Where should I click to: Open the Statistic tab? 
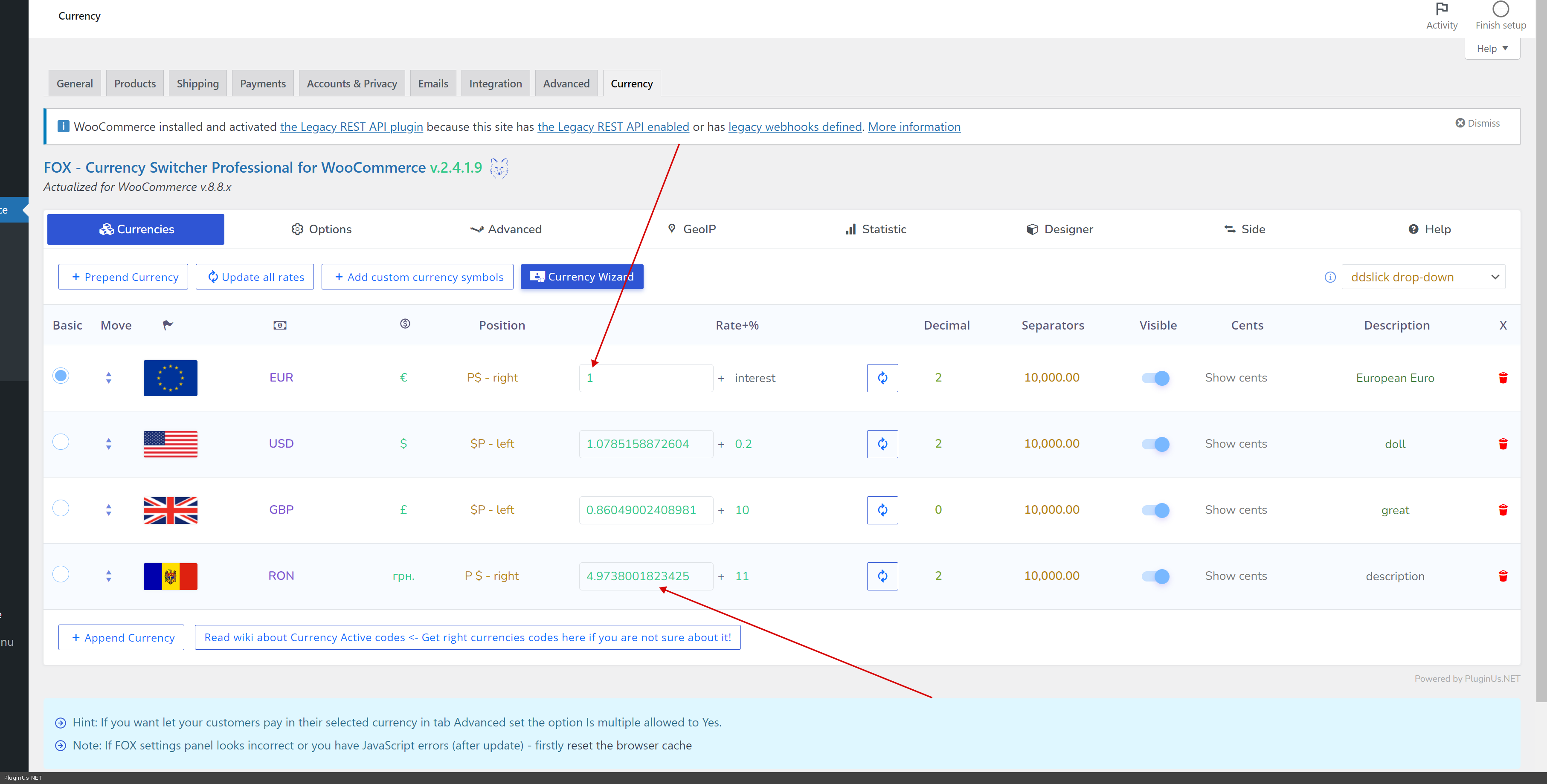[876, 229]
